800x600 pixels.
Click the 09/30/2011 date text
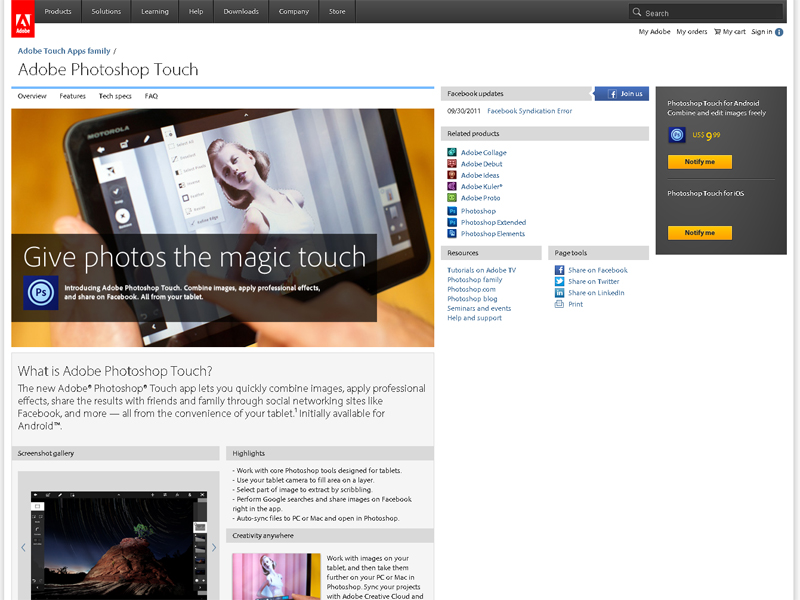(464, 111)
